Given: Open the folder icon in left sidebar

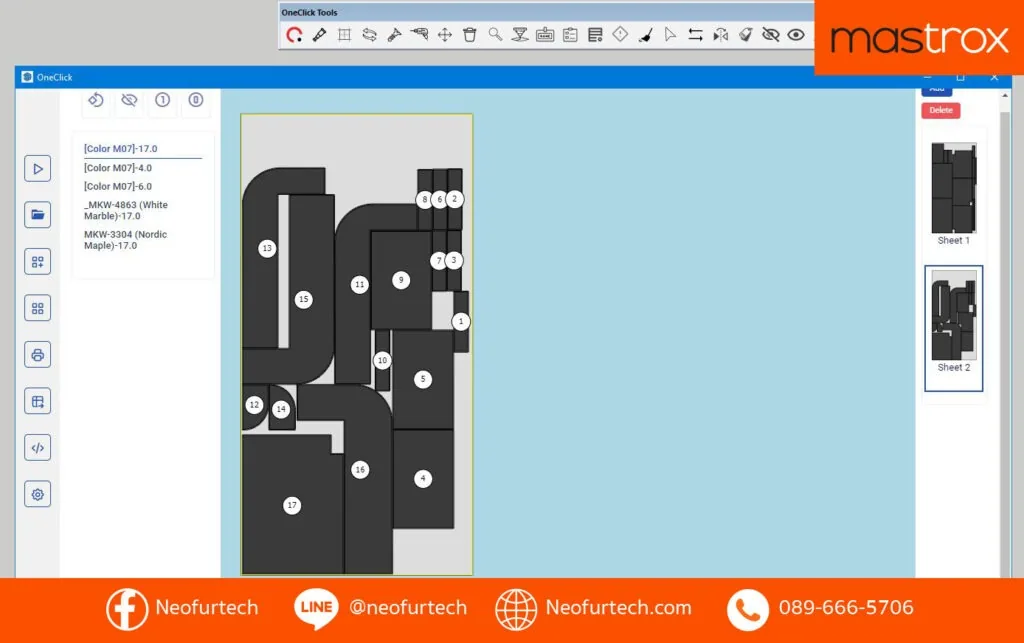Looking at the screenshot, I should [x=38, y=215].
